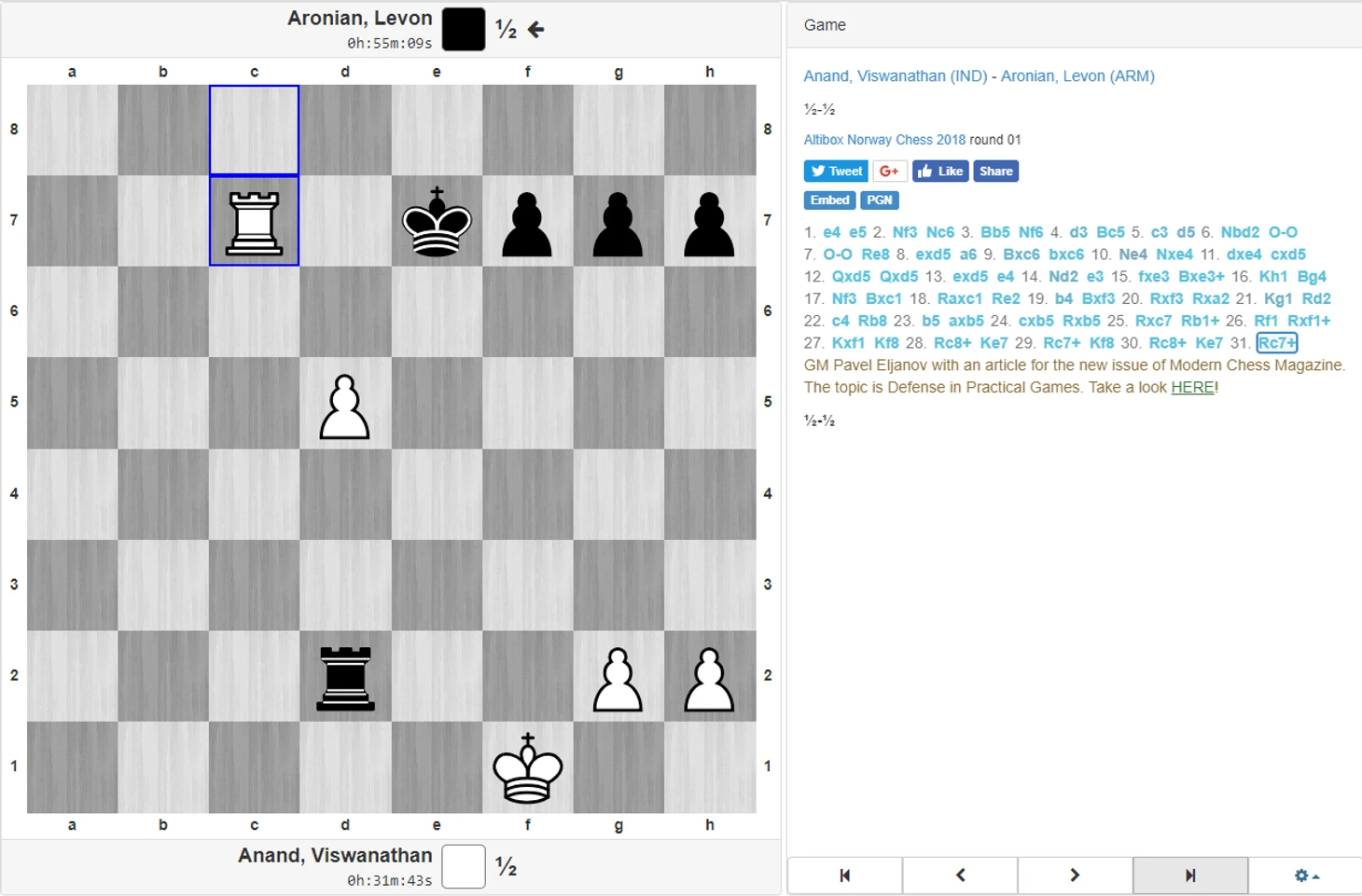Viewport: 1362px width, 896px height.
Task: Open the Embed option
Action: point(829,200)
